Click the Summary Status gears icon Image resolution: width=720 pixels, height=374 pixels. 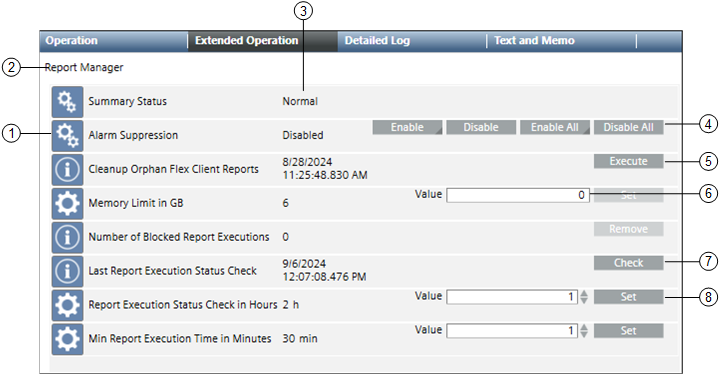68,102
